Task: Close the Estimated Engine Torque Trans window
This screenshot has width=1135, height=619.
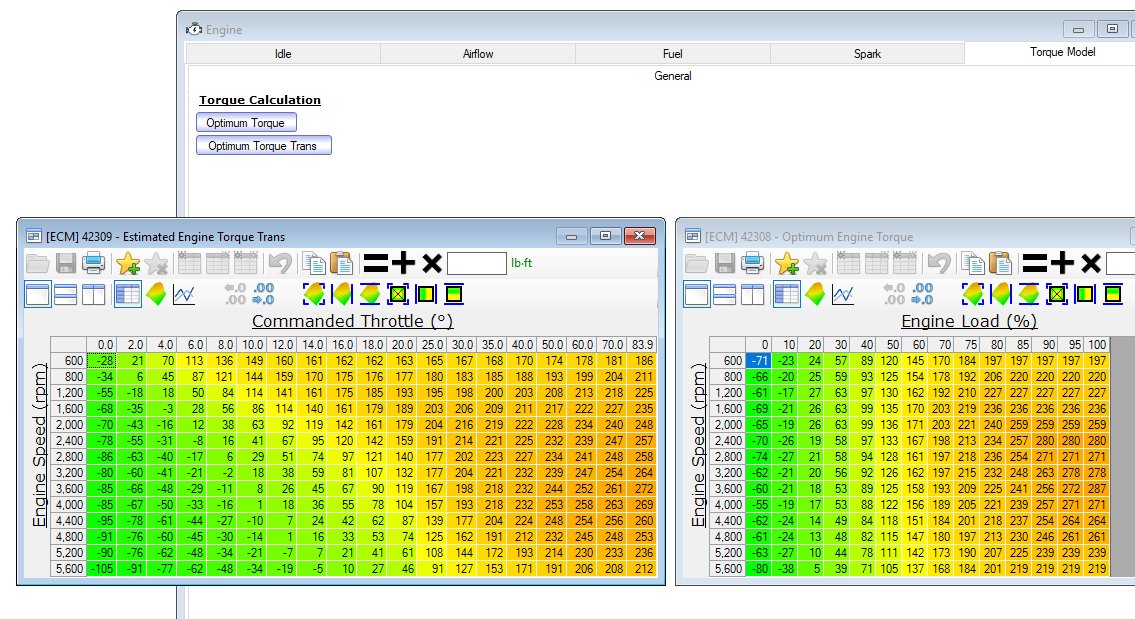Action: click(x=640, y=236)
